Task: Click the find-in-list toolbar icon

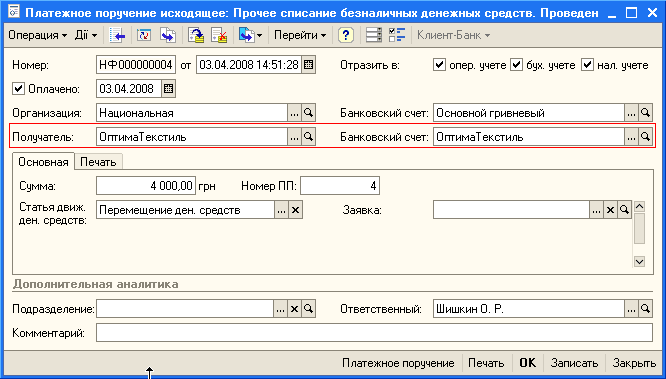Action: point(117,35)
